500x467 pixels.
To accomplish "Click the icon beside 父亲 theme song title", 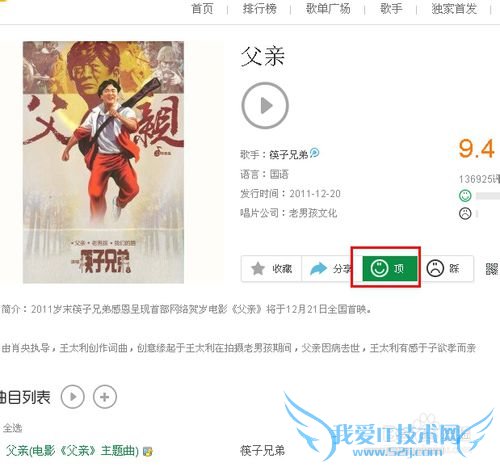I will click(148, 452).
